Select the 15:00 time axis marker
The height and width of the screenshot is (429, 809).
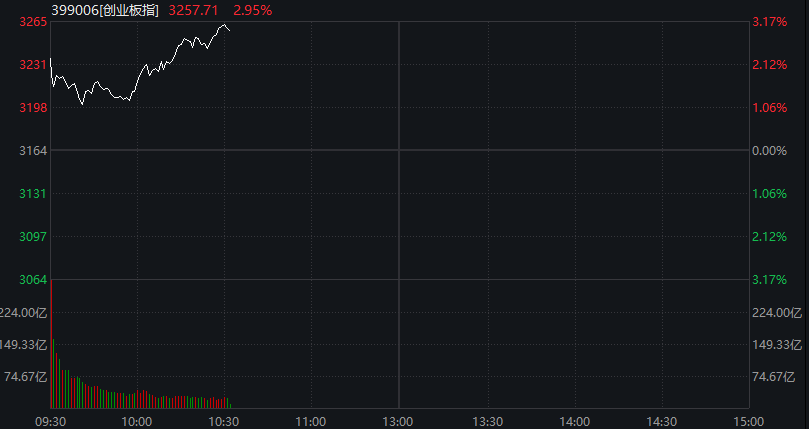tap(748, 422)
